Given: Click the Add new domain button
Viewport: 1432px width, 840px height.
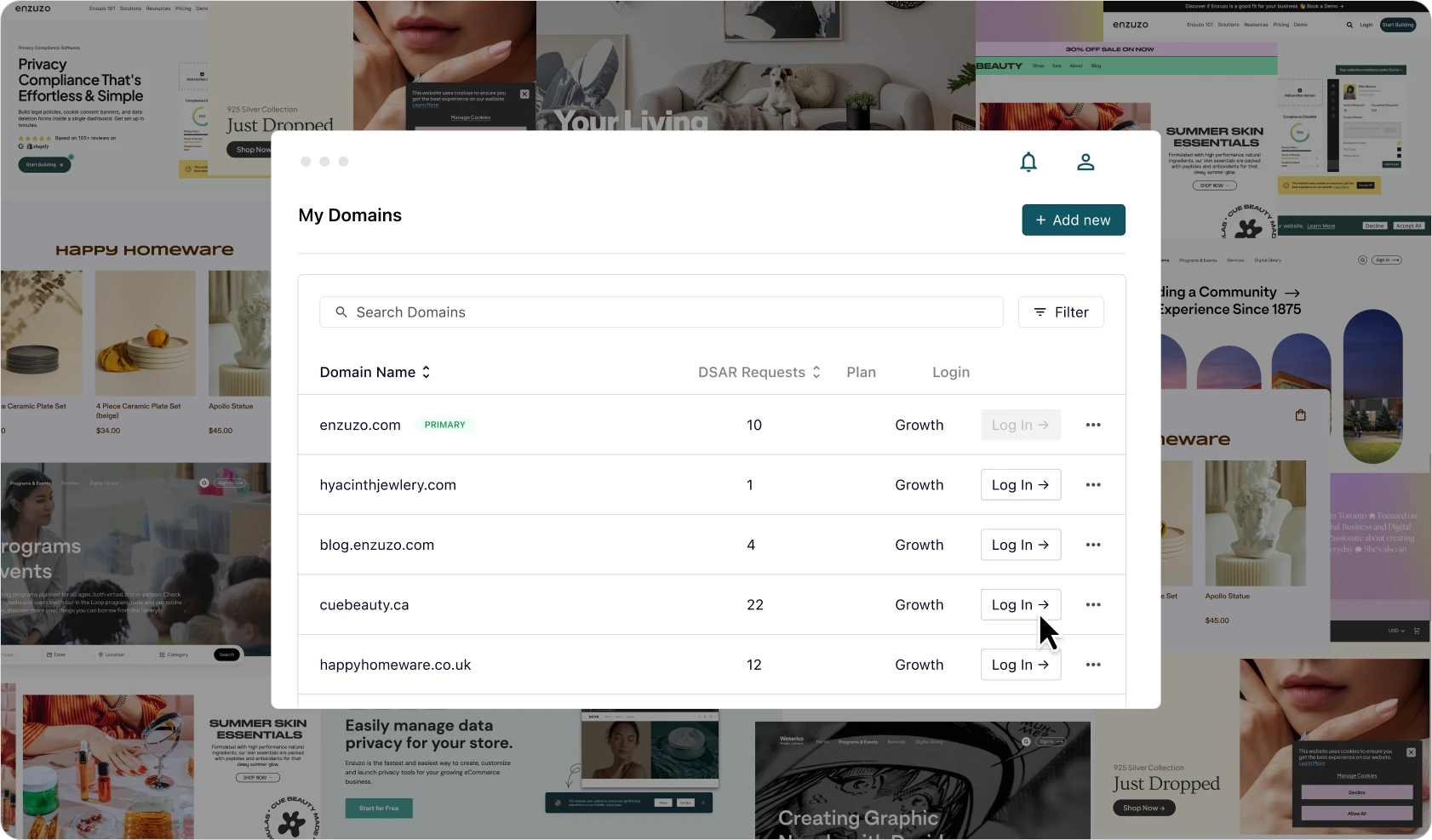Looking at the screenshot, I should coord(1074,220).
